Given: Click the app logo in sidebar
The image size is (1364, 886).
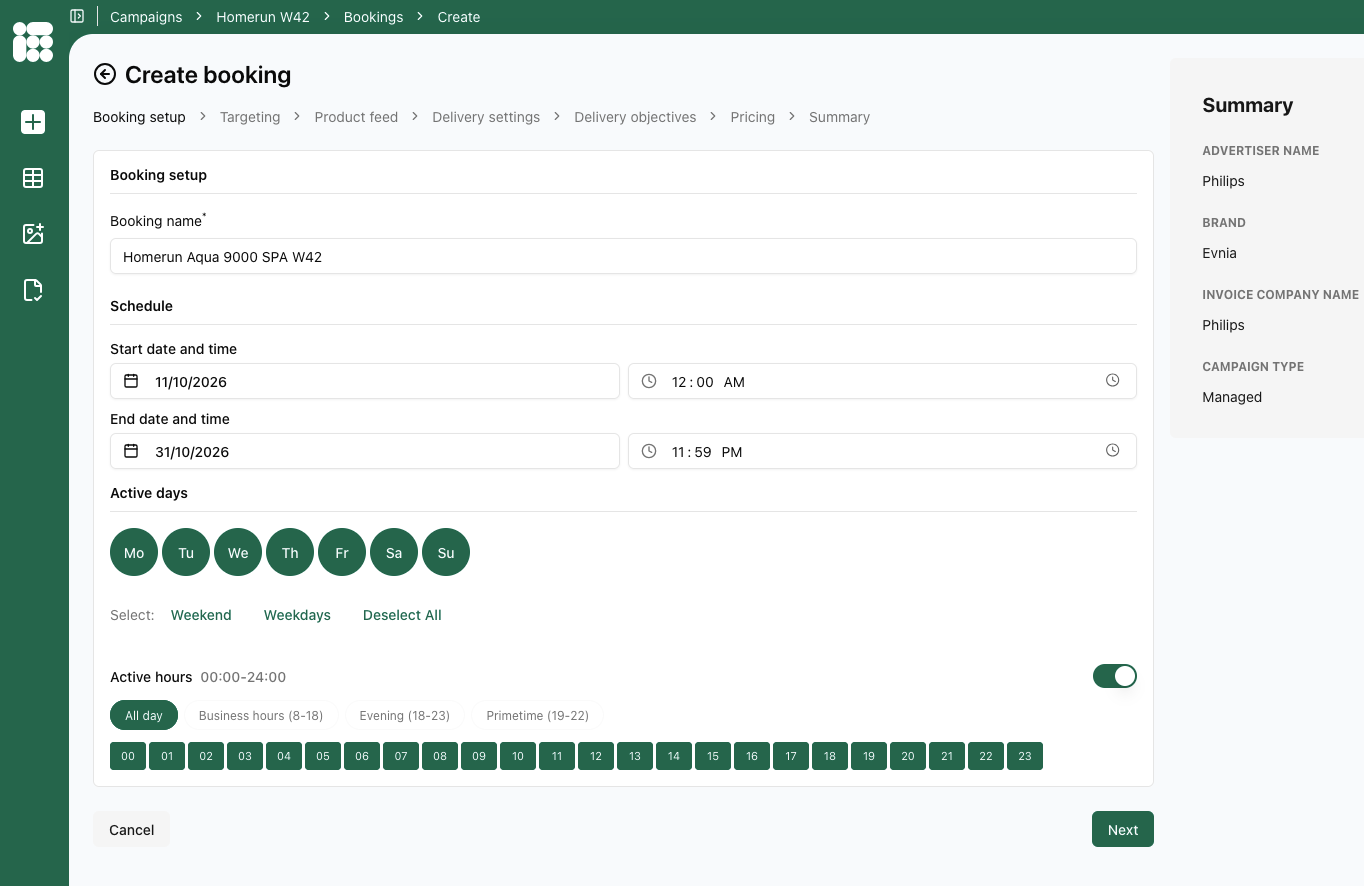Looking at the screenshot, I should coord(33,42).
